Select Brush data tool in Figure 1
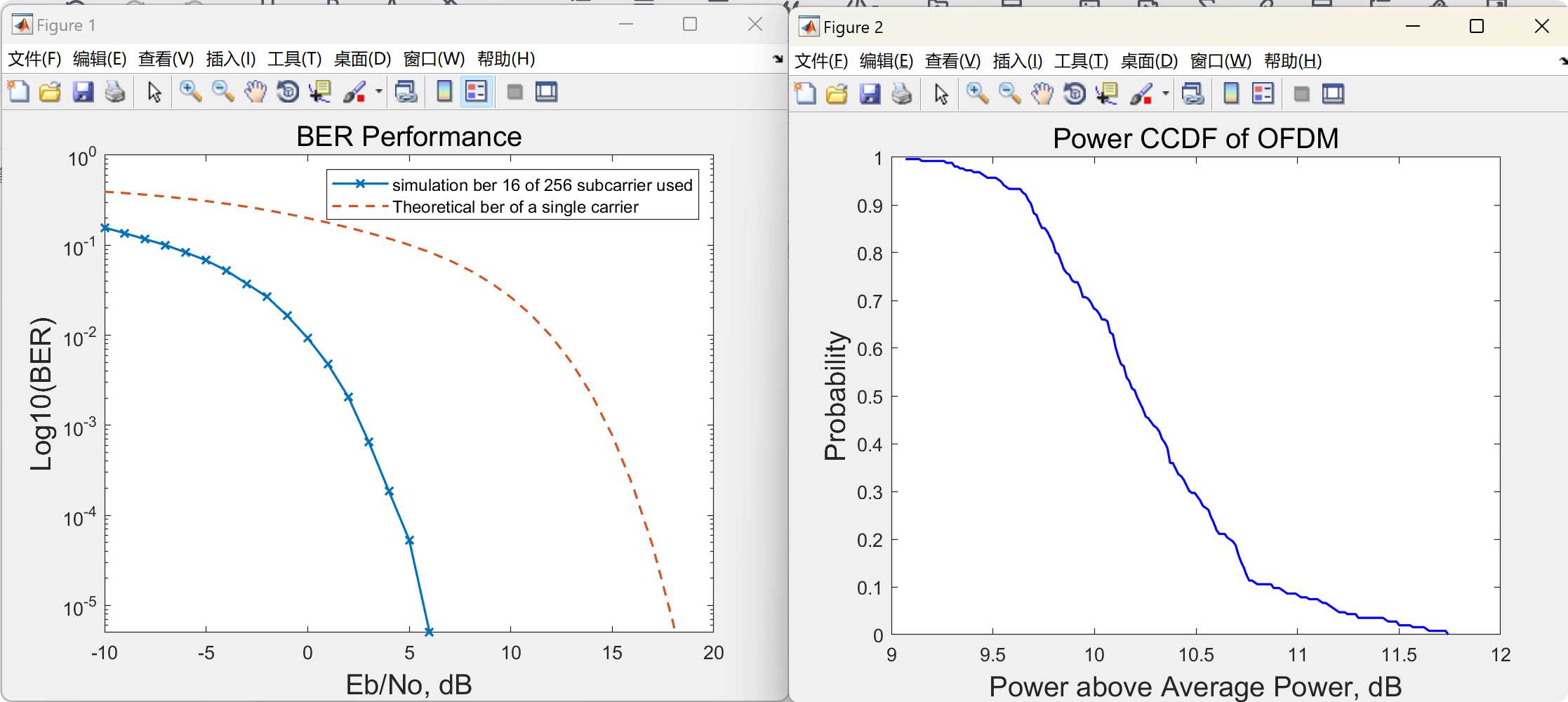This screenshot has height=702, width=1568. pyautogui.click(x=354, y=92)
